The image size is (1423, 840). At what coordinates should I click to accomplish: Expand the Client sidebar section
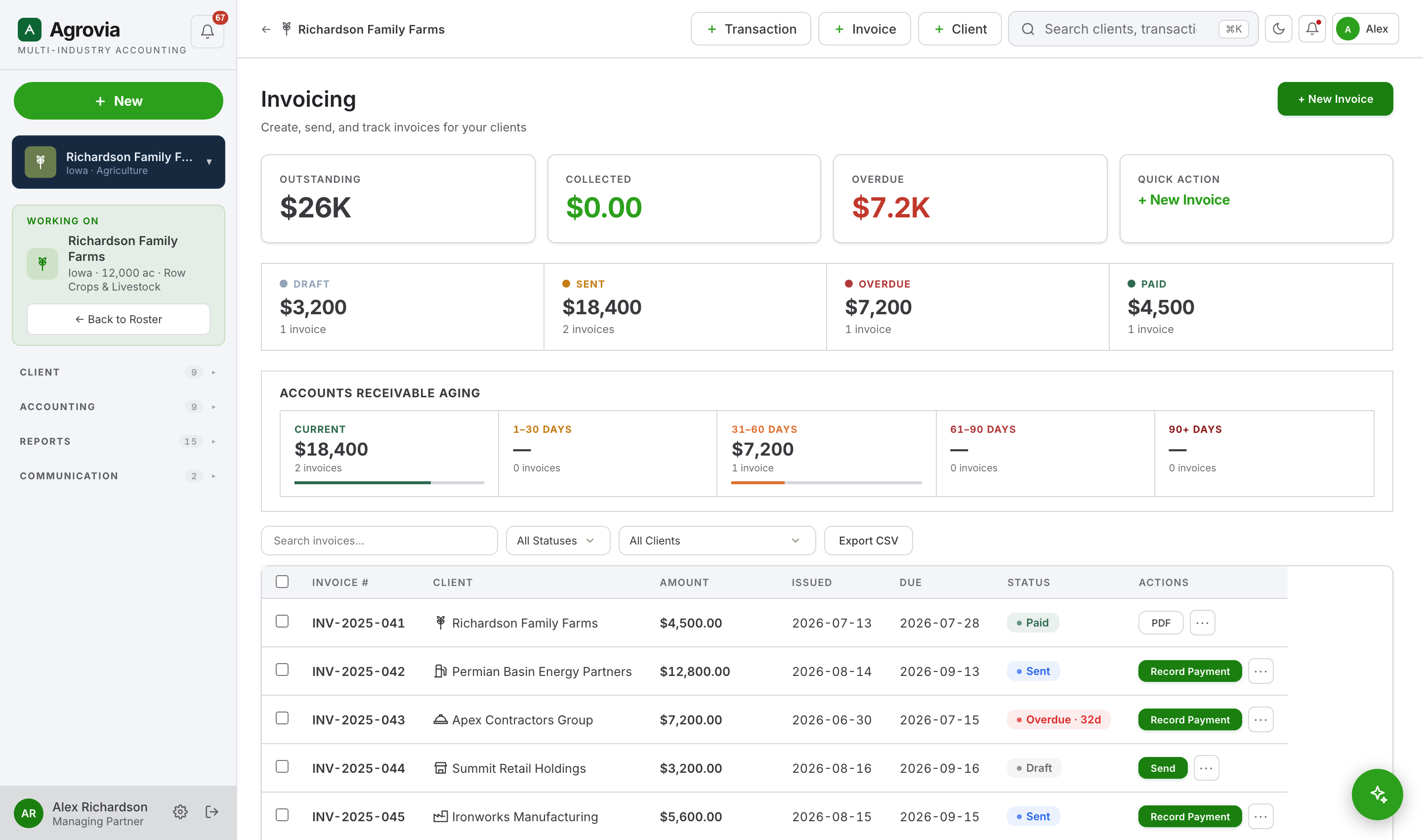(118, 372)
